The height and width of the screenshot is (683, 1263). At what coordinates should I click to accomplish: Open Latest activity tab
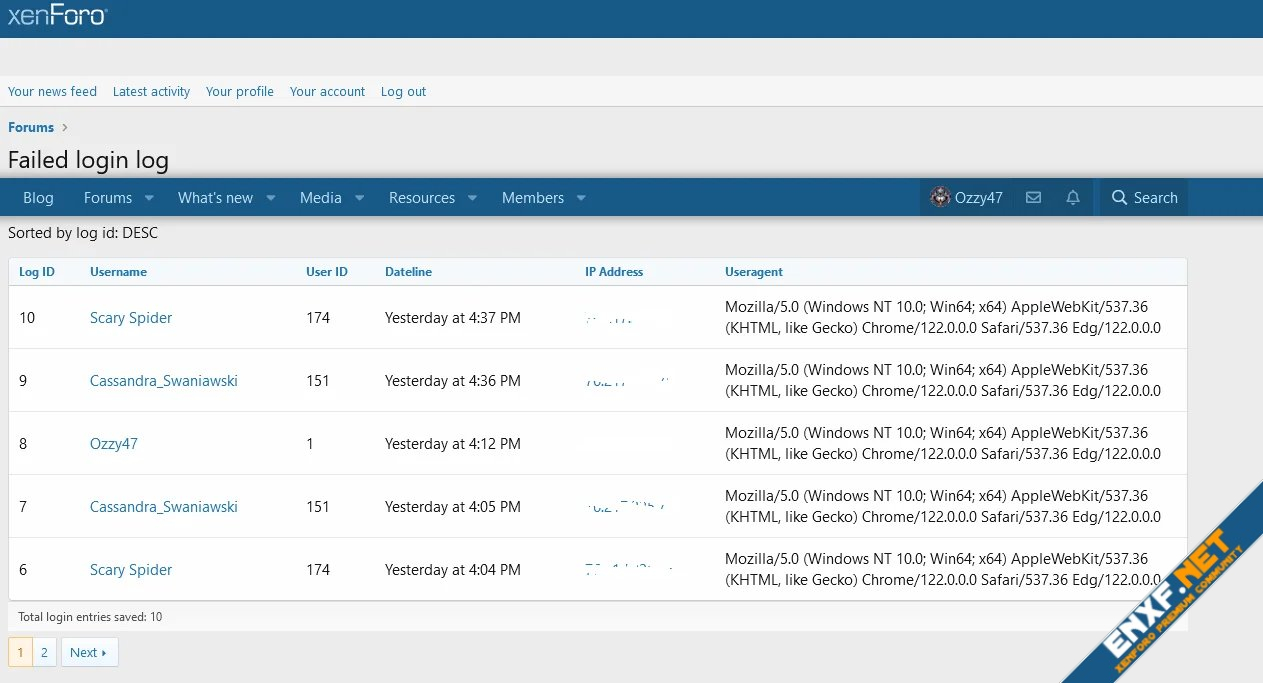coord(151,91)
